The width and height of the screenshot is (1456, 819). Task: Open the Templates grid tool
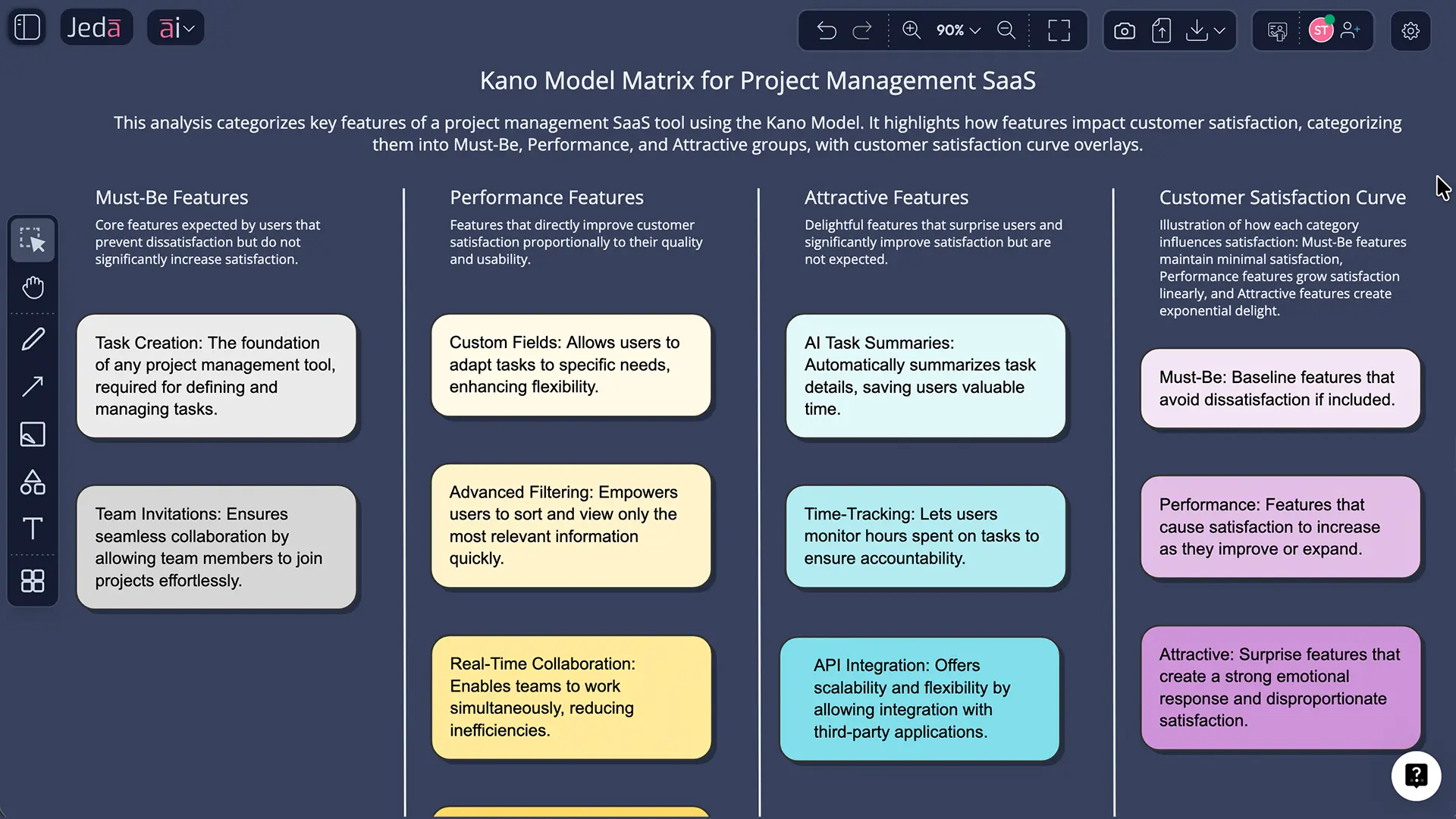click(33, 582)
